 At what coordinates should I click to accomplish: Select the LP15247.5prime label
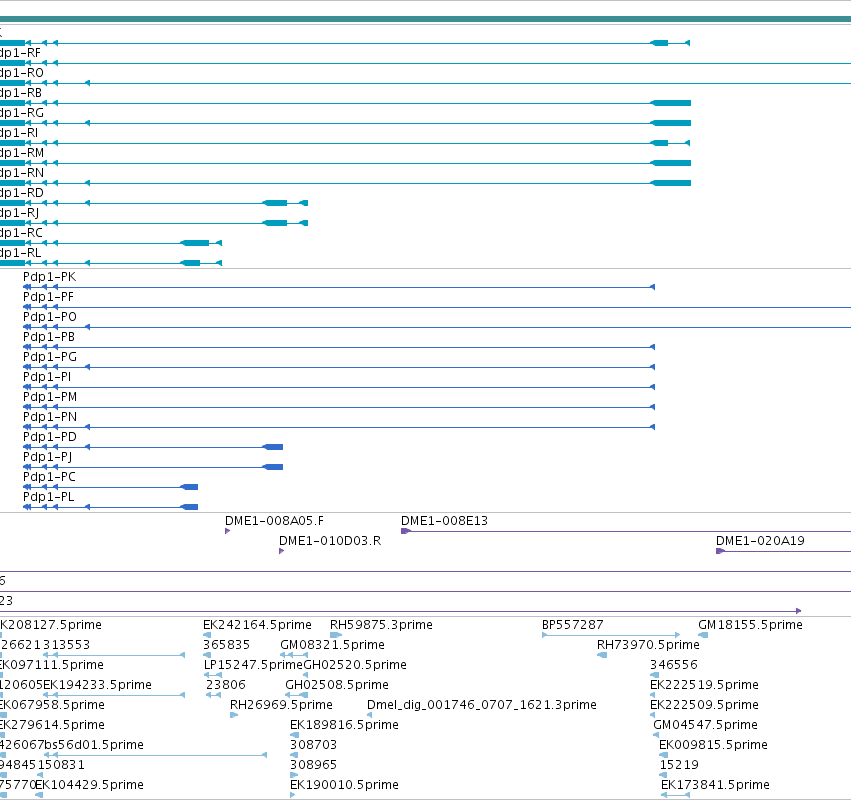253,665
